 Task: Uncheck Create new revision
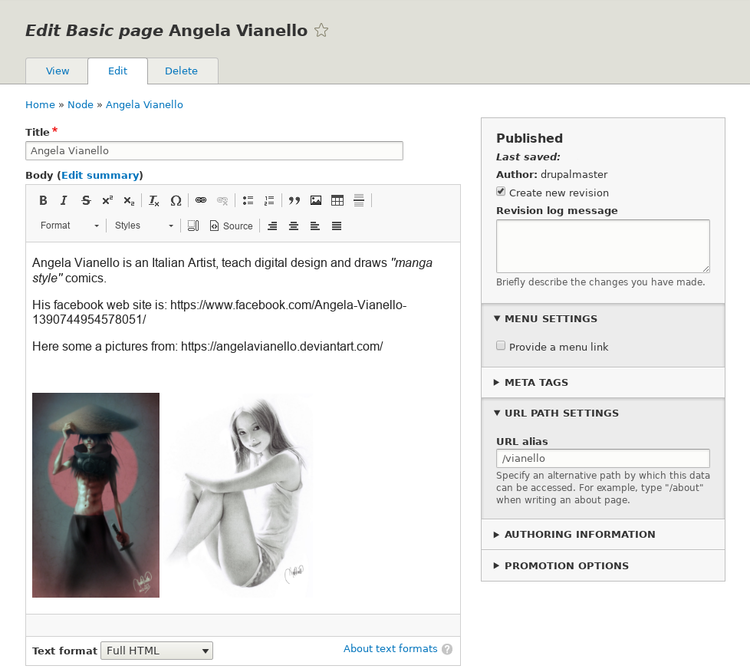coord(501,191)
